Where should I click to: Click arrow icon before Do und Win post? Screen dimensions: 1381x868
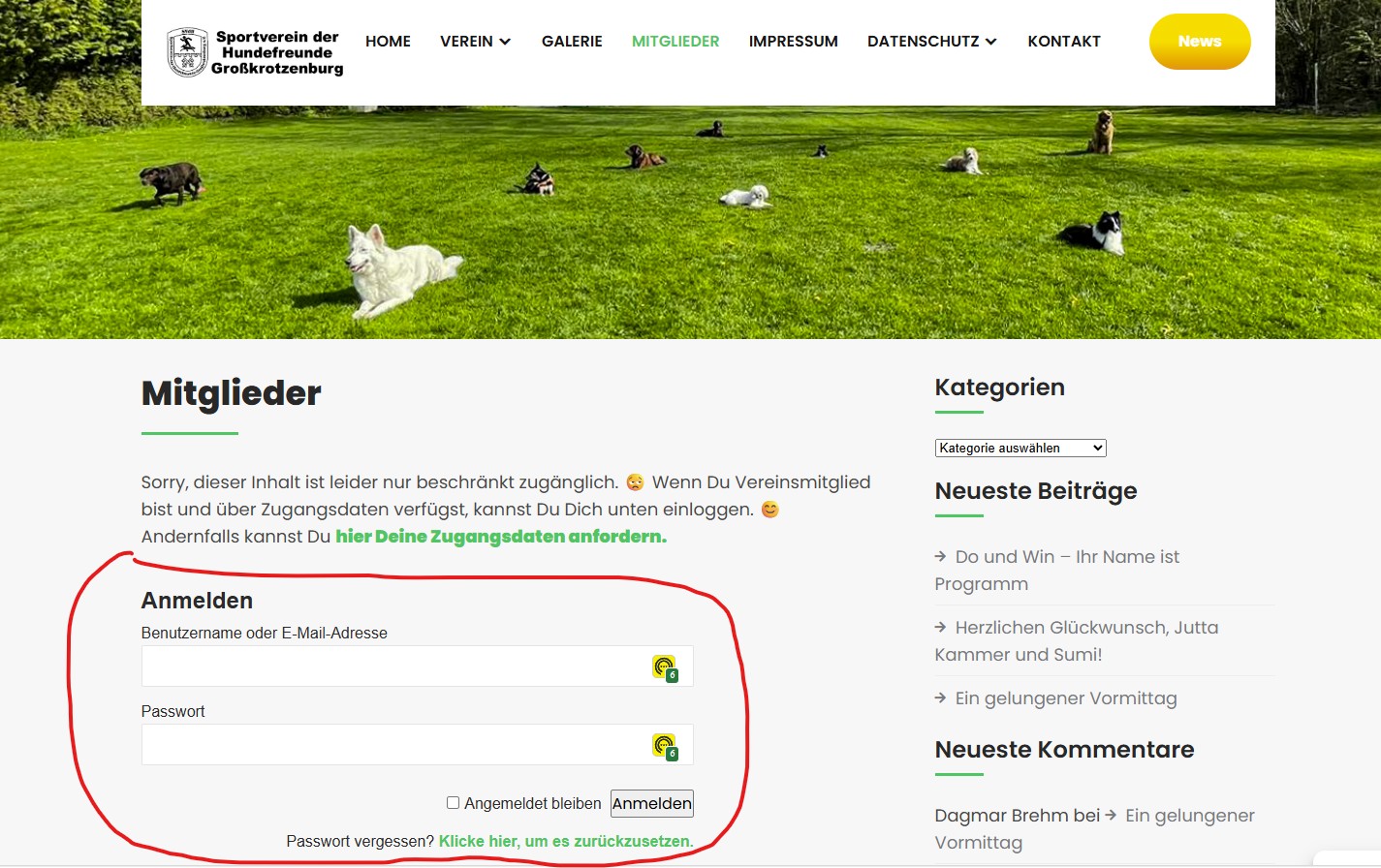[x=940, y=557]
